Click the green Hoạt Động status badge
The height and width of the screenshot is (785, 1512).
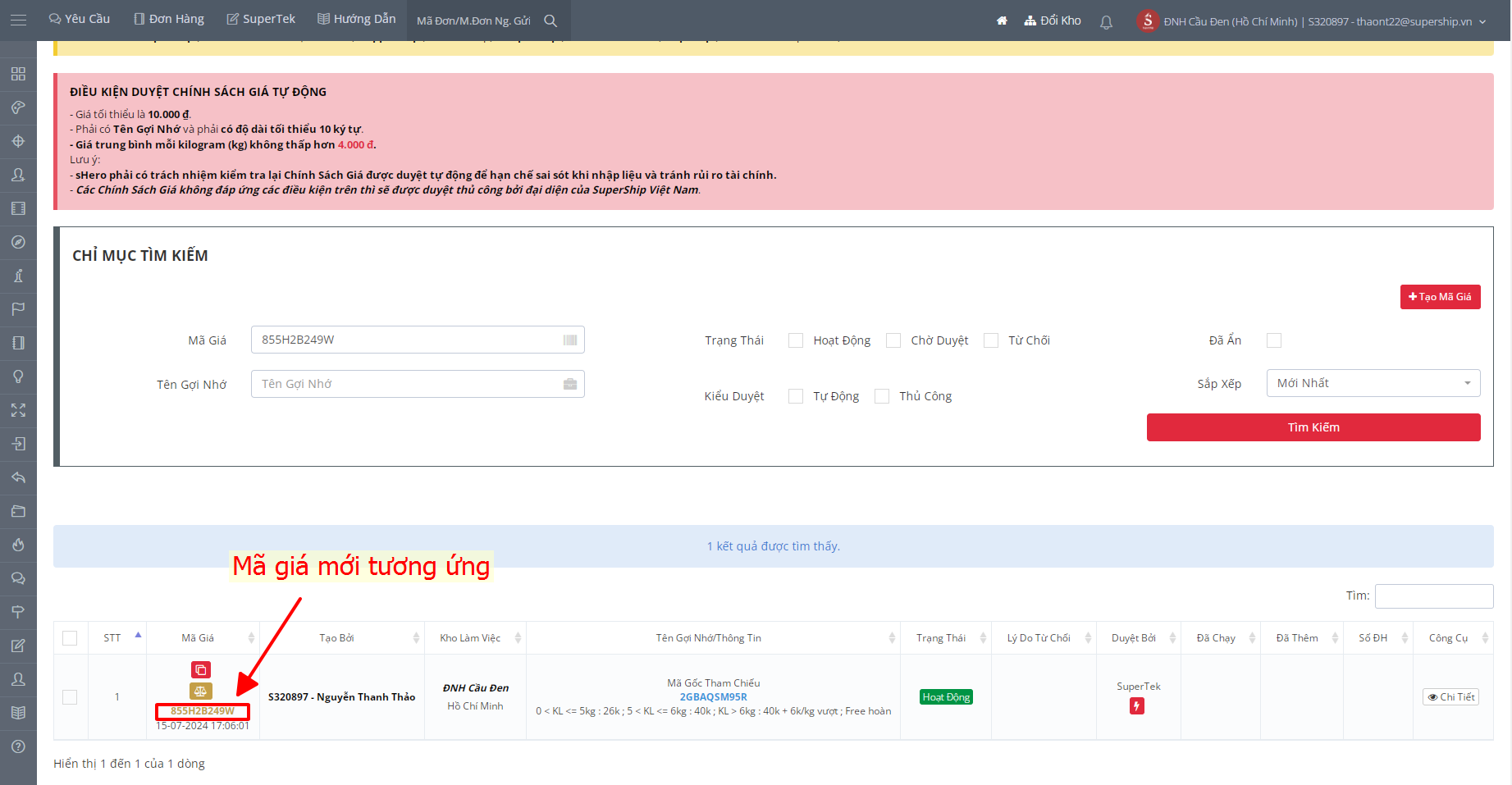tap(946, 697)
